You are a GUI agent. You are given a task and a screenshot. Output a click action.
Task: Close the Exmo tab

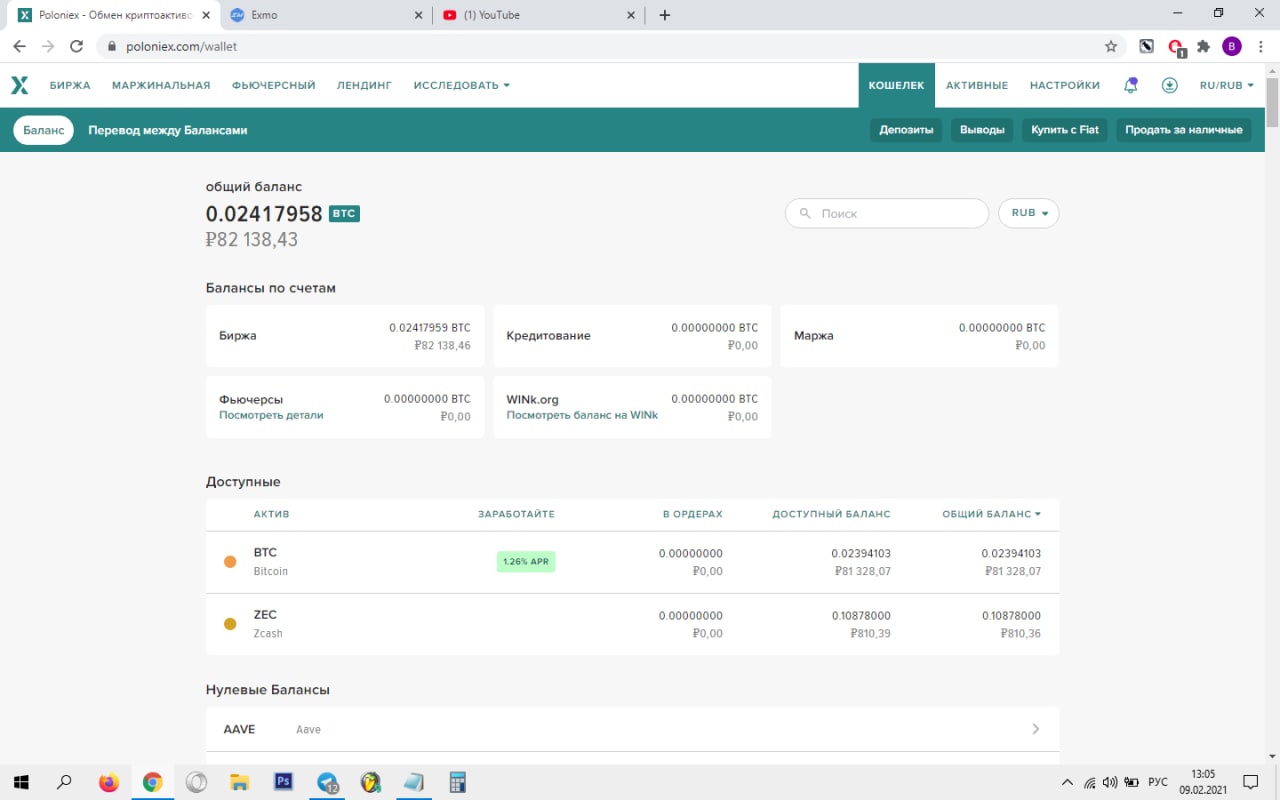[x=419, y=15]
